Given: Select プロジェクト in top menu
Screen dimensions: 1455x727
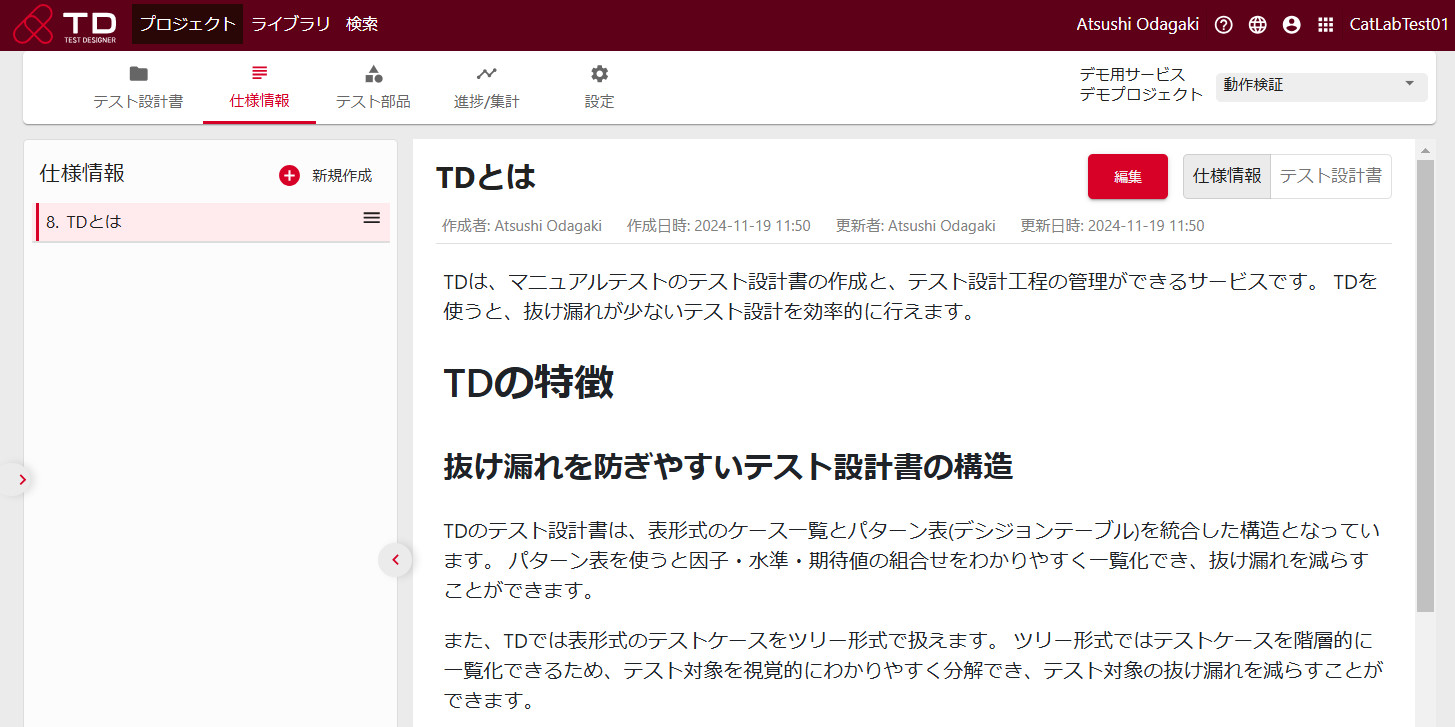Looking at the screenshot, I should pyautogui.click(x=187, y=25).
